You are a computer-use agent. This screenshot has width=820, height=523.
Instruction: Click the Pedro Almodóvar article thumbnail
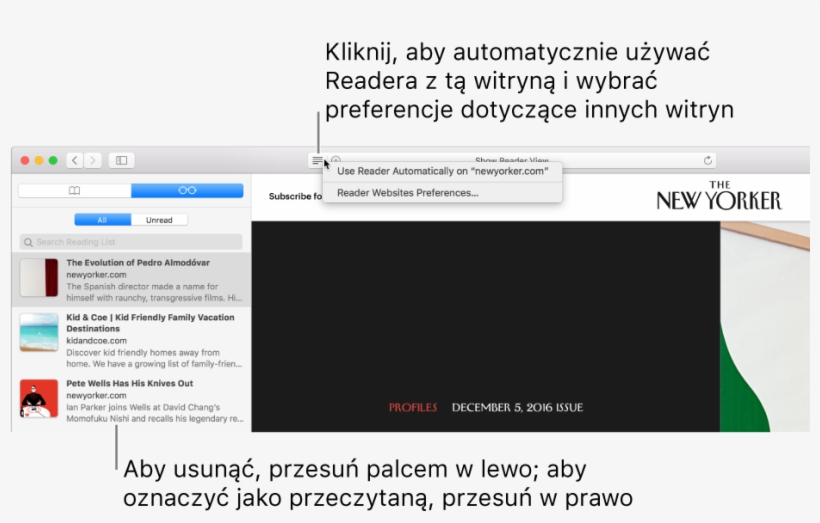pos(39,278)
